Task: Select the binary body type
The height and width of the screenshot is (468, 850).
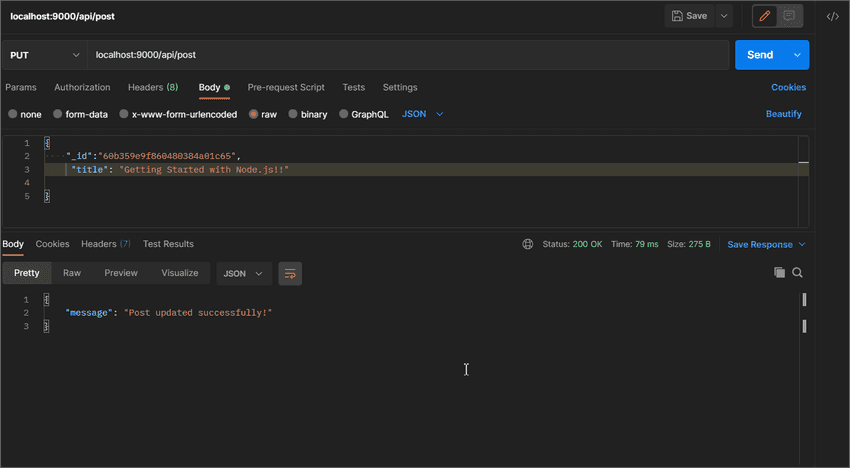Action: pyautogui.click(x=293, y=114)
